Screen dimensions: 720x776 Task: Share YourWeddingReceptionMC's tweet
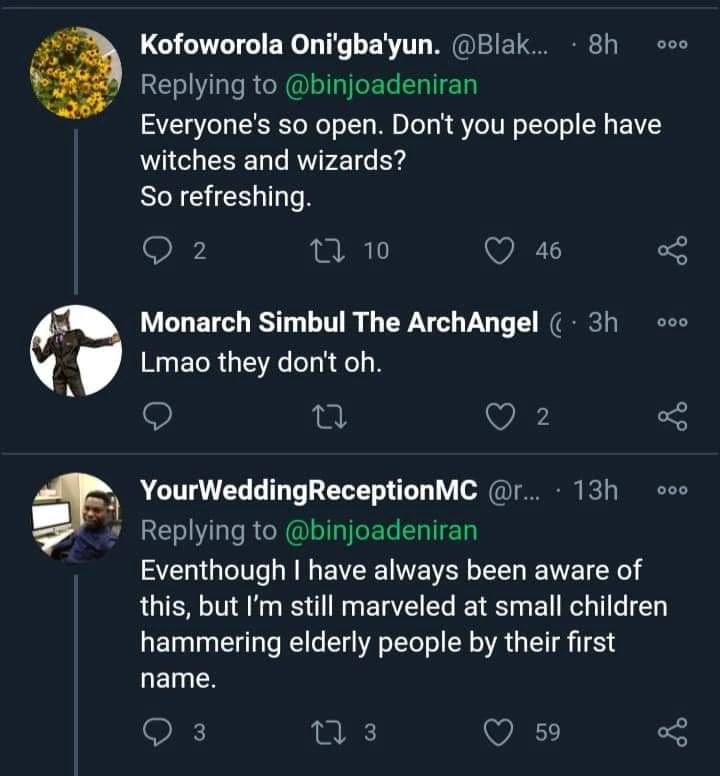pyautogui.click(x=673, y=733)
